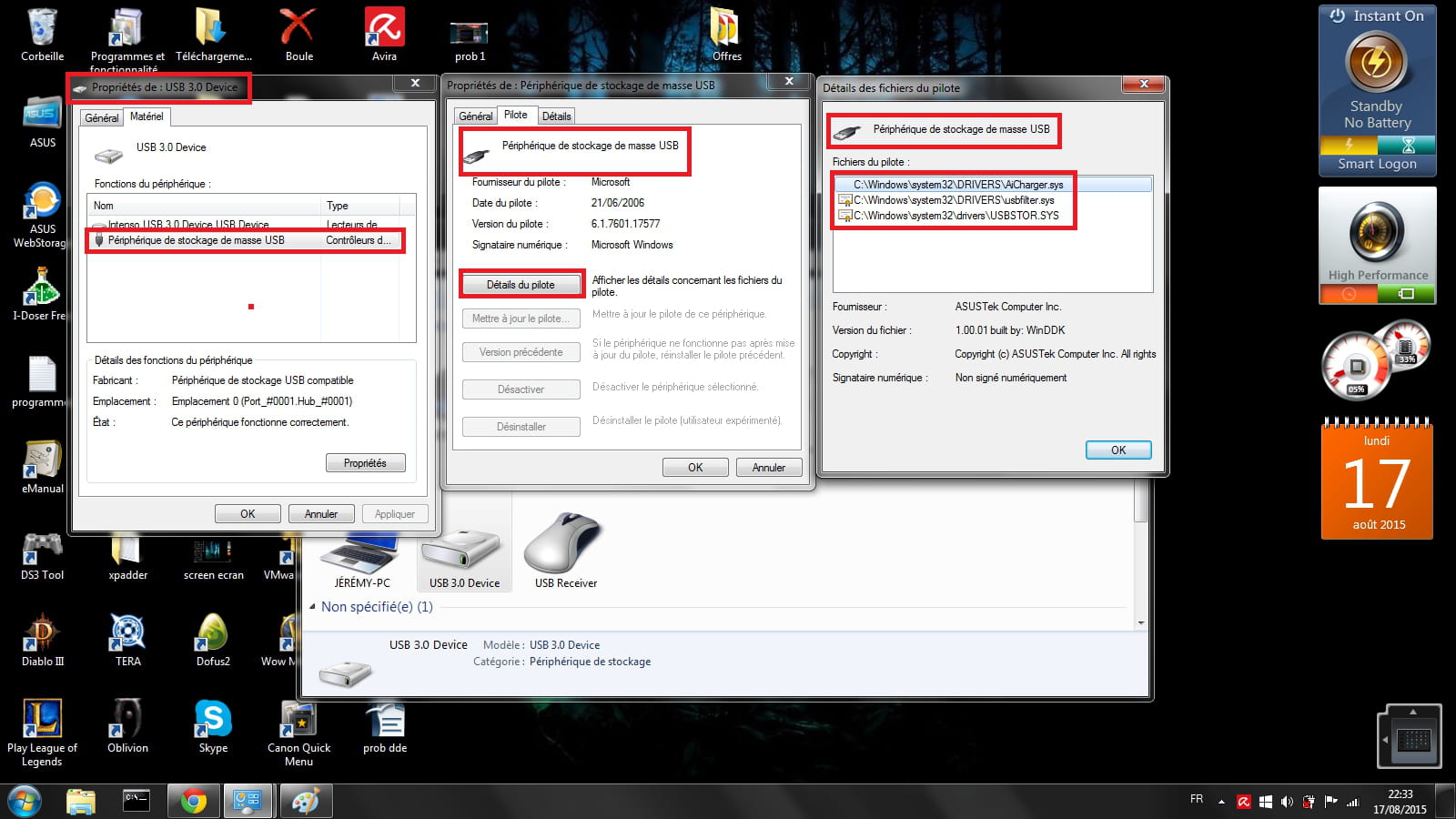The height and width of the screenshot is (819, 1456).
Task: Open the taskbar clock showing 22:33
Action: pos(1400,802)
